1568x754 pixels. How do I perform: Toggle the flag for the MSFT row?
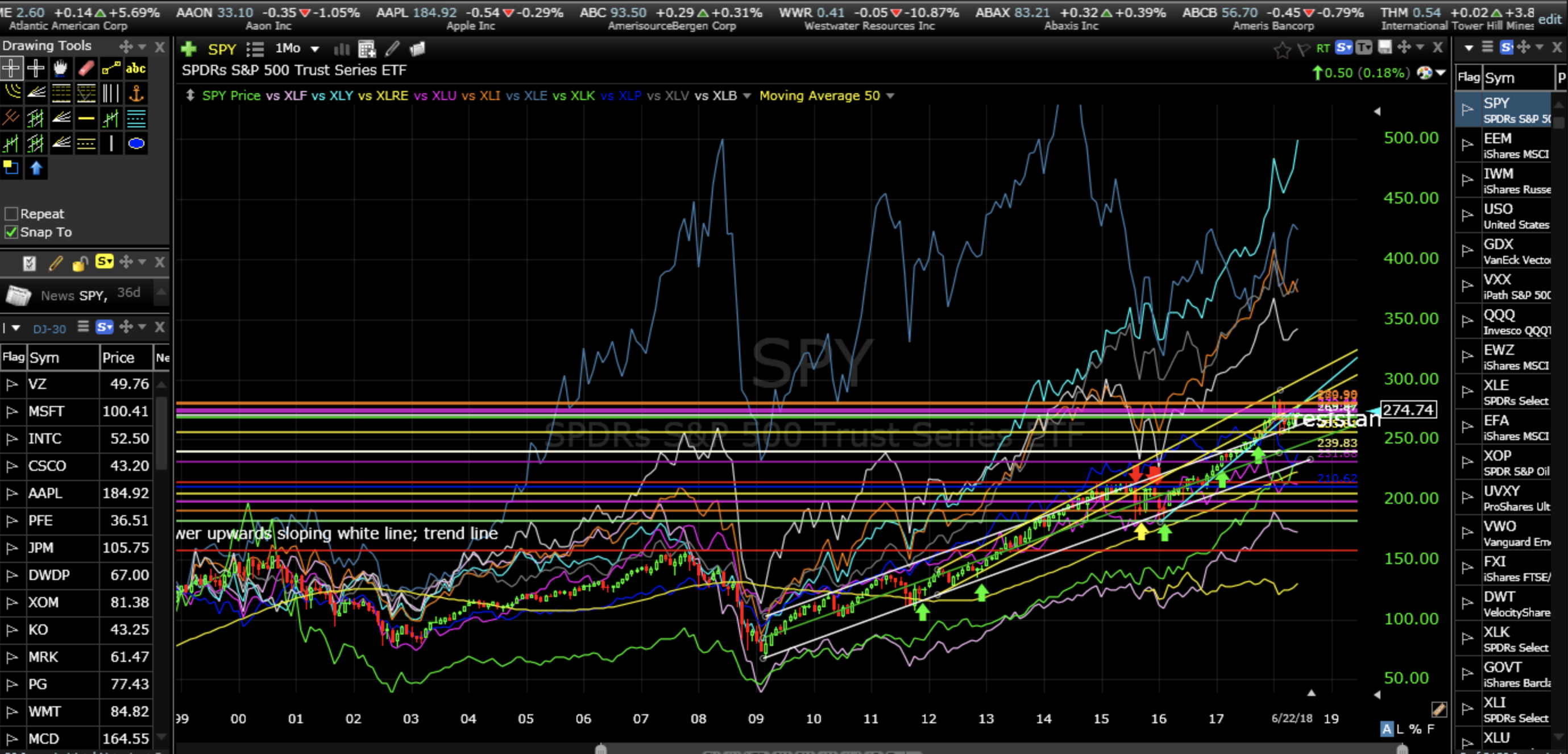coord(11,412)
